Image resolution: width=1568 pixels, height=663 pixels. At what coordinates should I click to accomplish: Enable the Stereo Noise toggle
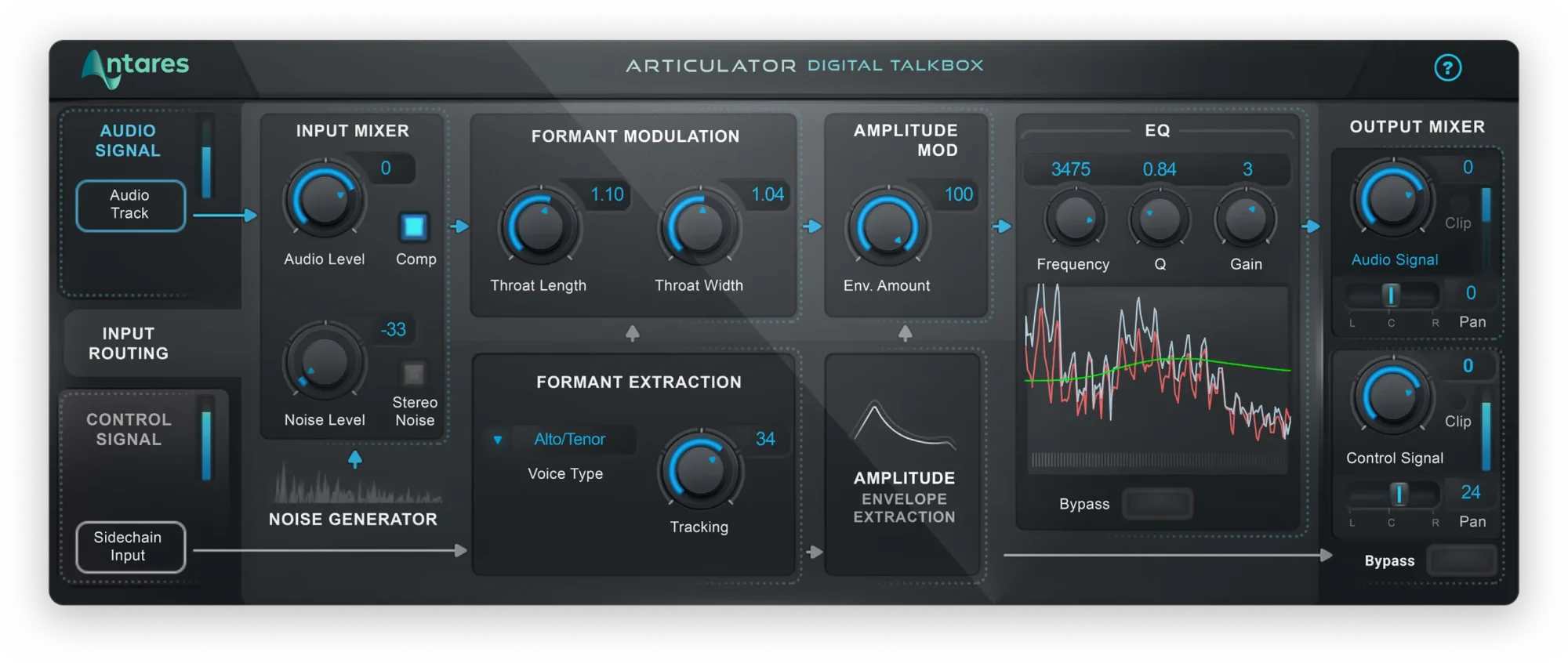tap(413, 373)
